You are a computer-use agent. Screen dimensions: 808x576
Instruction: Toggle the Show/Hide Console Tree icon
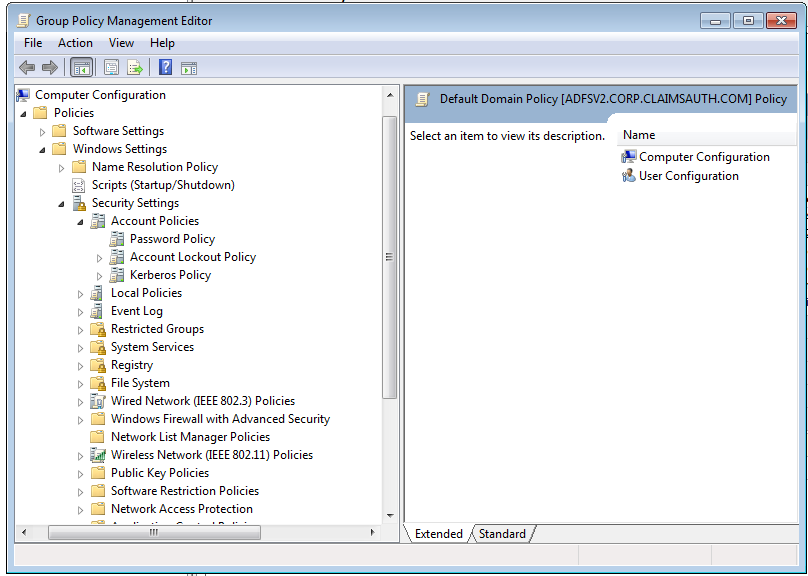click(x=82, y=67)
